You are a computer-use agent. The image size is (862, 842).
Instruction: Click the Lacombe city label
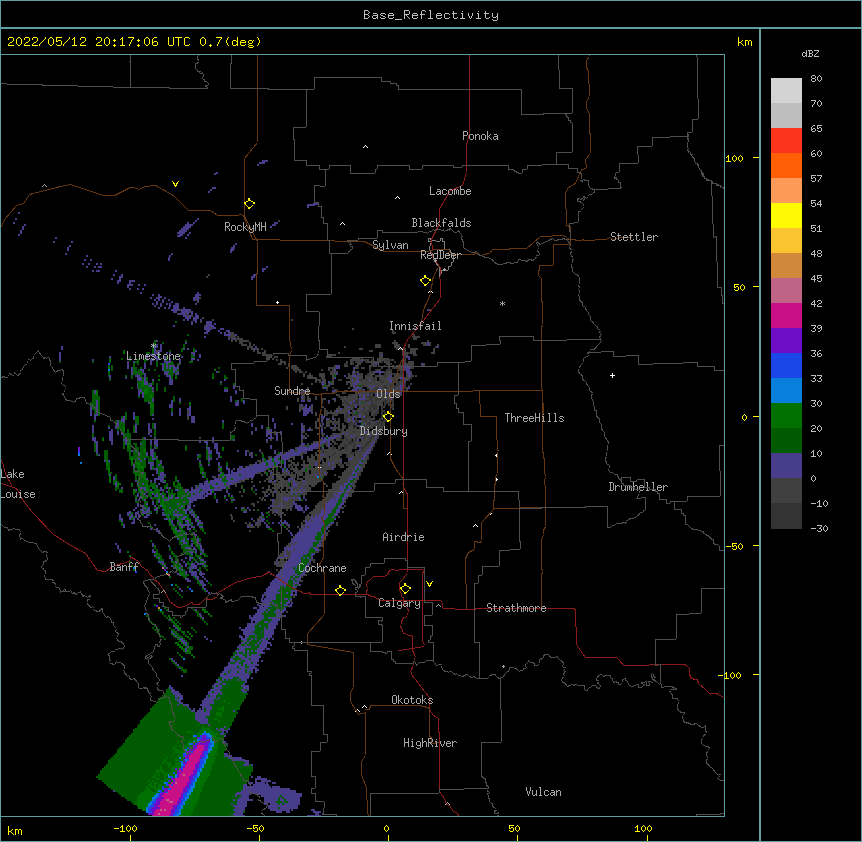(x=450, y=191)
